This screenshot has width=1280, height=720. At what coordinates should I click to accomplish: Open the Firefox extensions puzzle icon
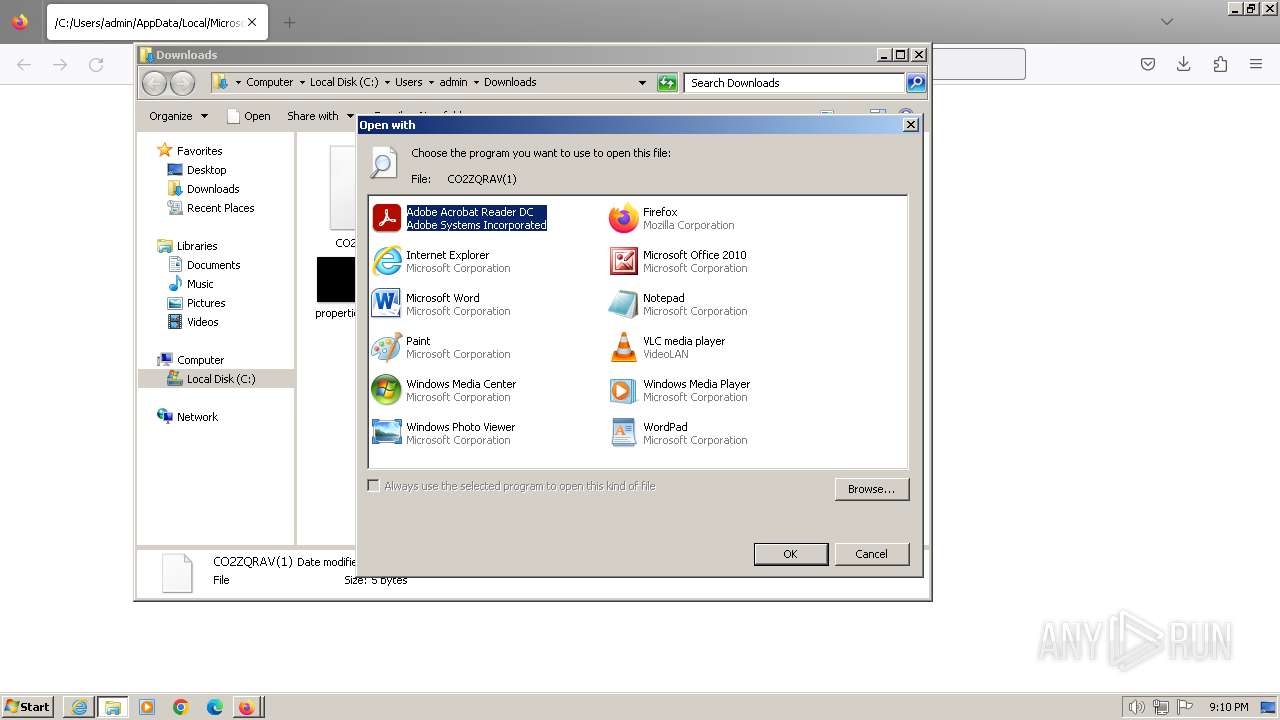[1220, 64]
